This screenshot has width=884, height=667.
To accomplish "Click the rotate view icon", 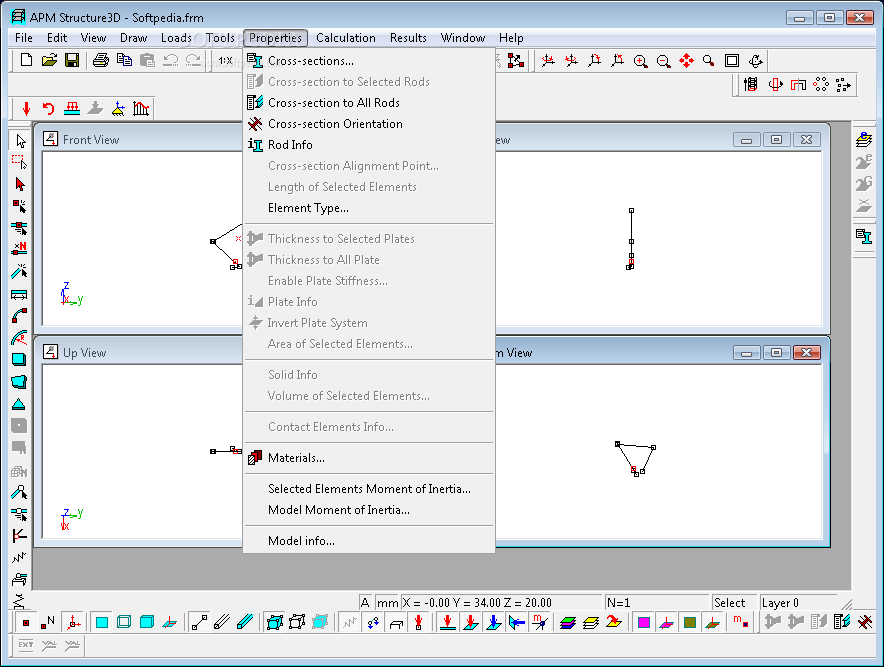I will click(x=755, y=61).
